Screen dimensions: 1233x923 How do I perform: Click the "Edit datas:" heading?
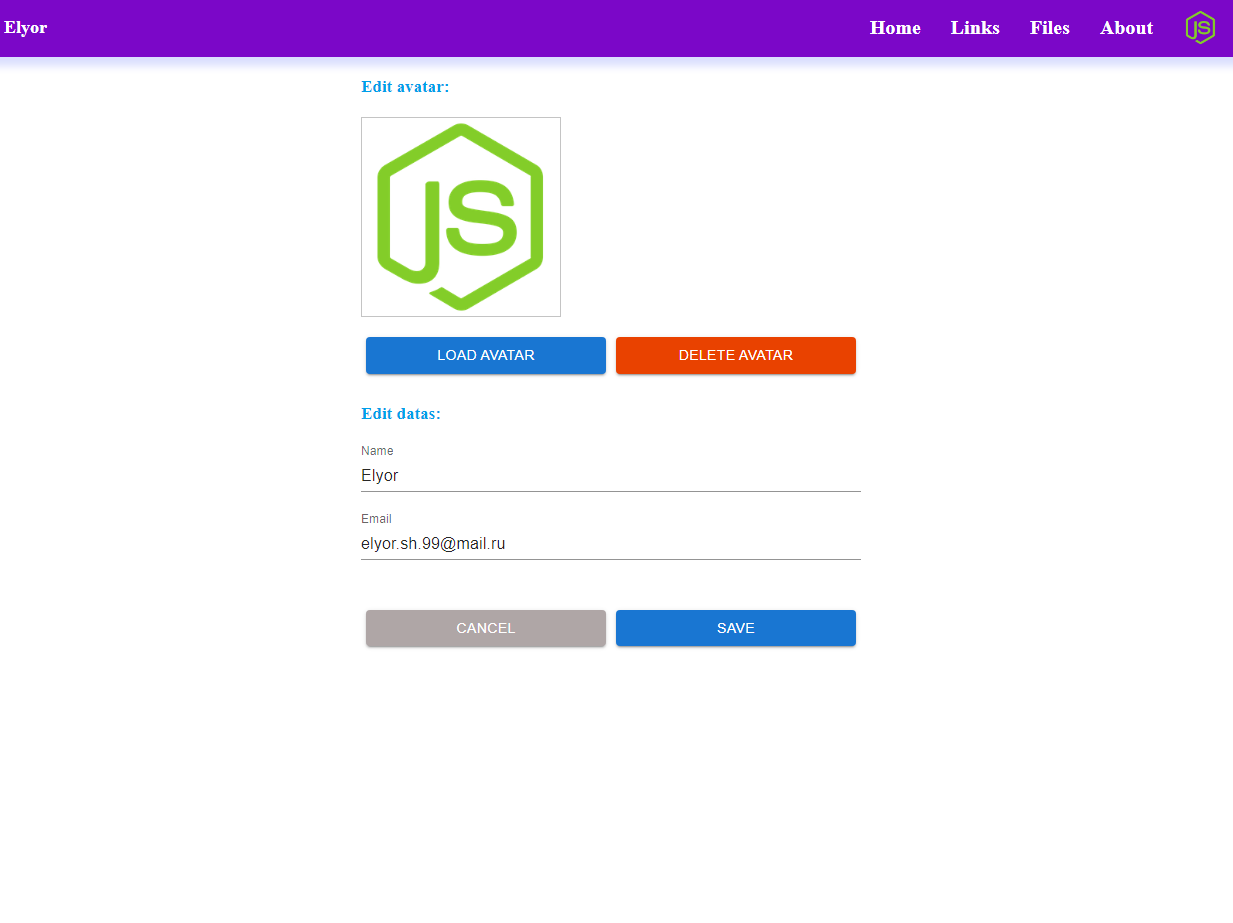[401, 414]
